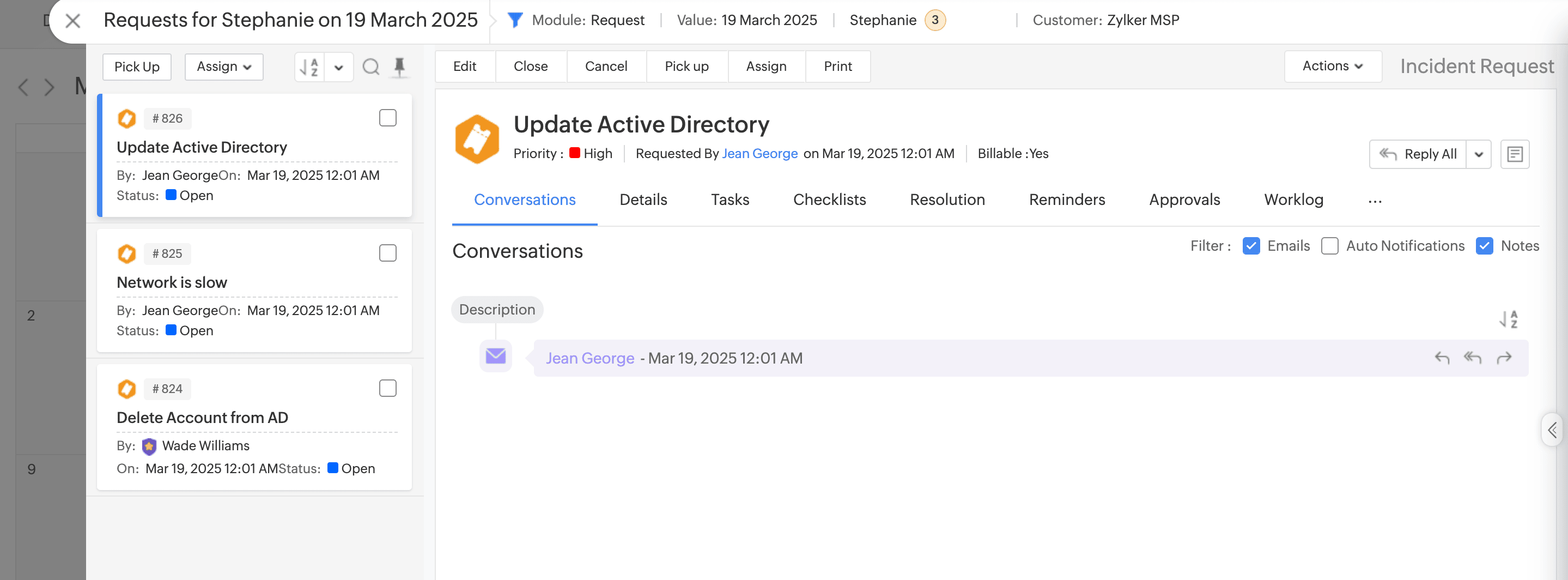
Task: Select checkbox for request #825
Action: (x=388, y=253)
